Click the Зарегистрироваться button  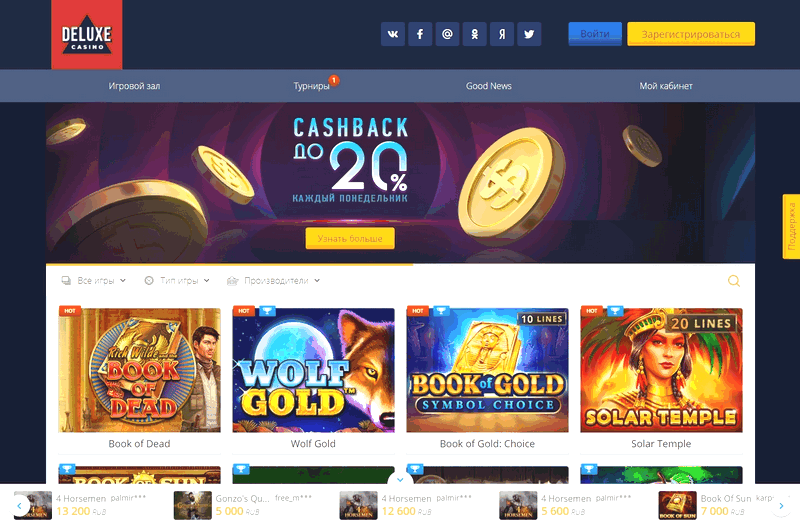[x=691, y=34]
